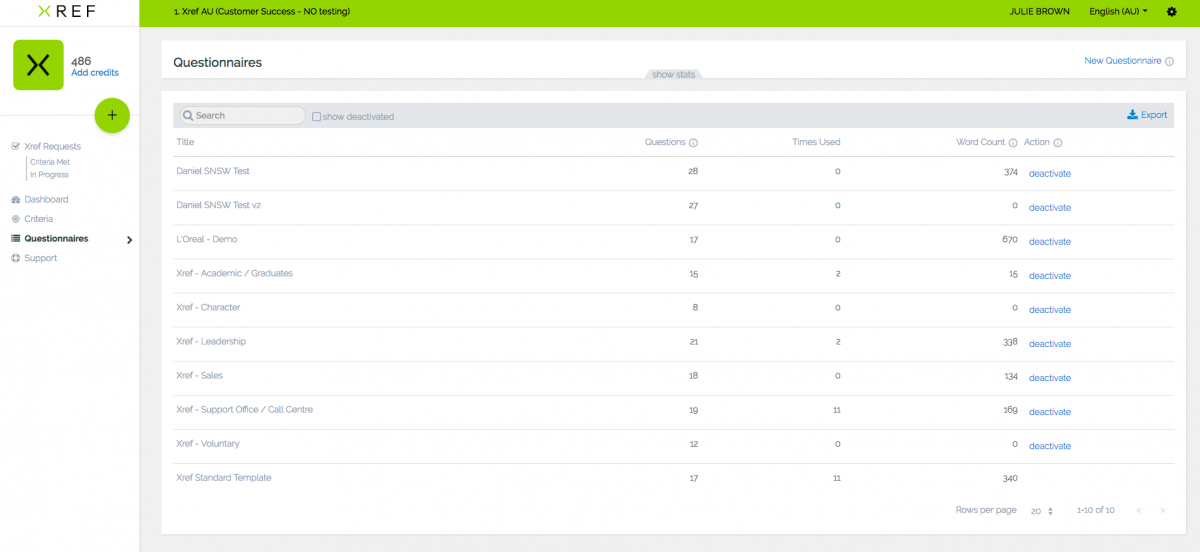This screenshot has height=552, width=1200.
Task: Click the green plus add button
Action: pyautogui.click(x=112, y=115)
